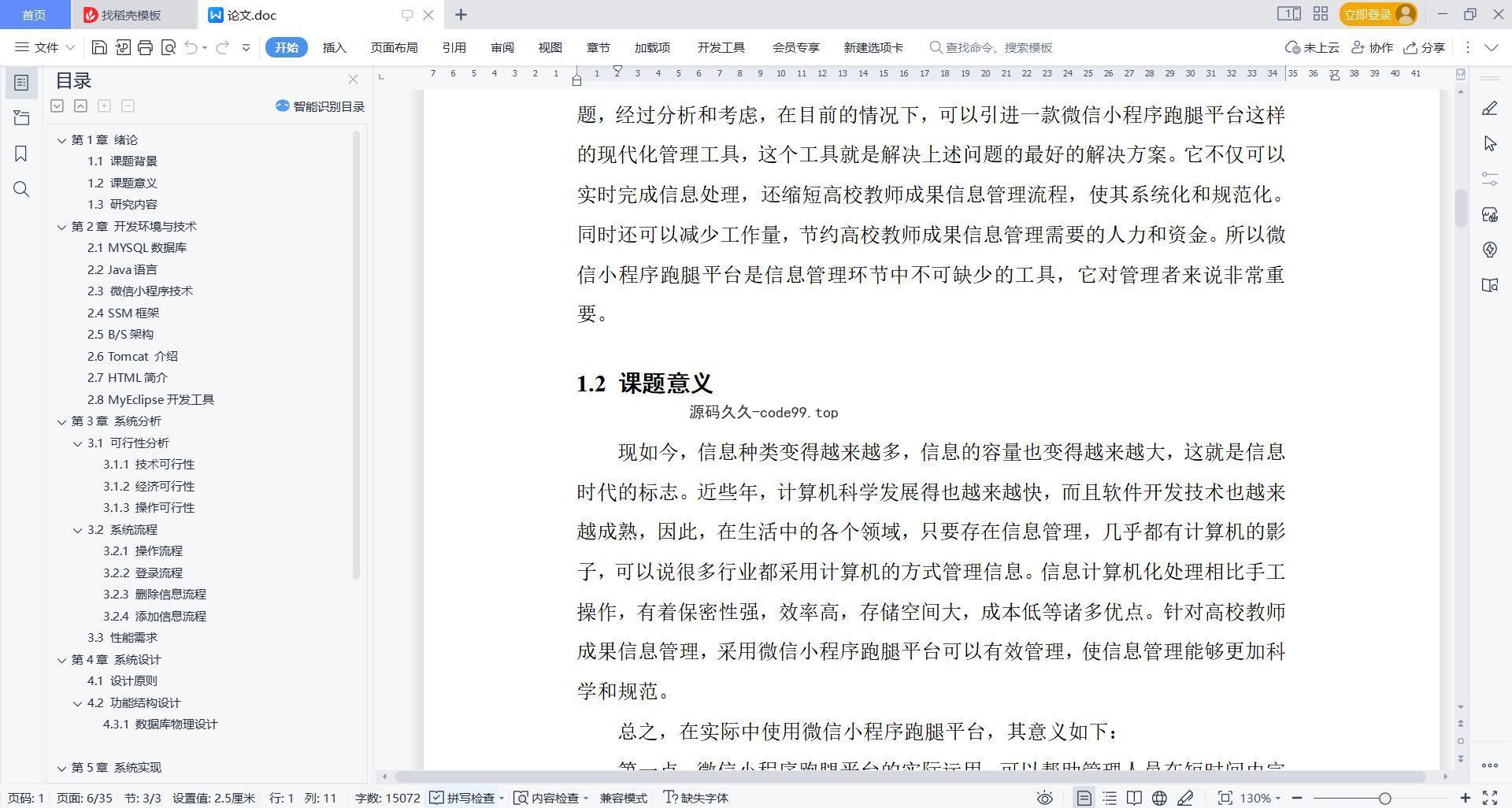Expand the ribbon with chevron arrow
1512x808 pixels.
(x=1491, y=47)
